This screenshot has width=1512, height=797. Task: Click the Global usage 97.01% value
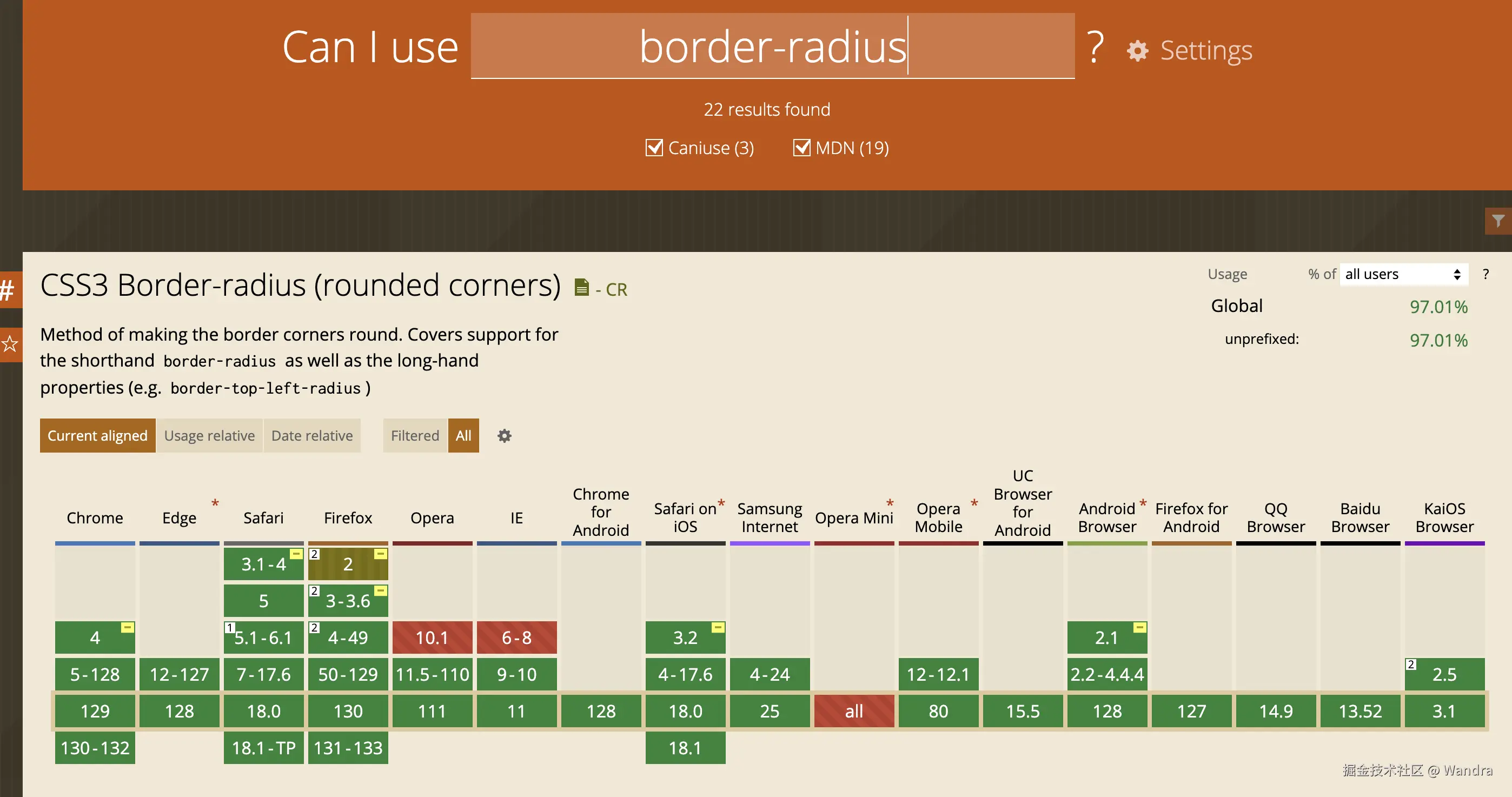(1438, 307)
